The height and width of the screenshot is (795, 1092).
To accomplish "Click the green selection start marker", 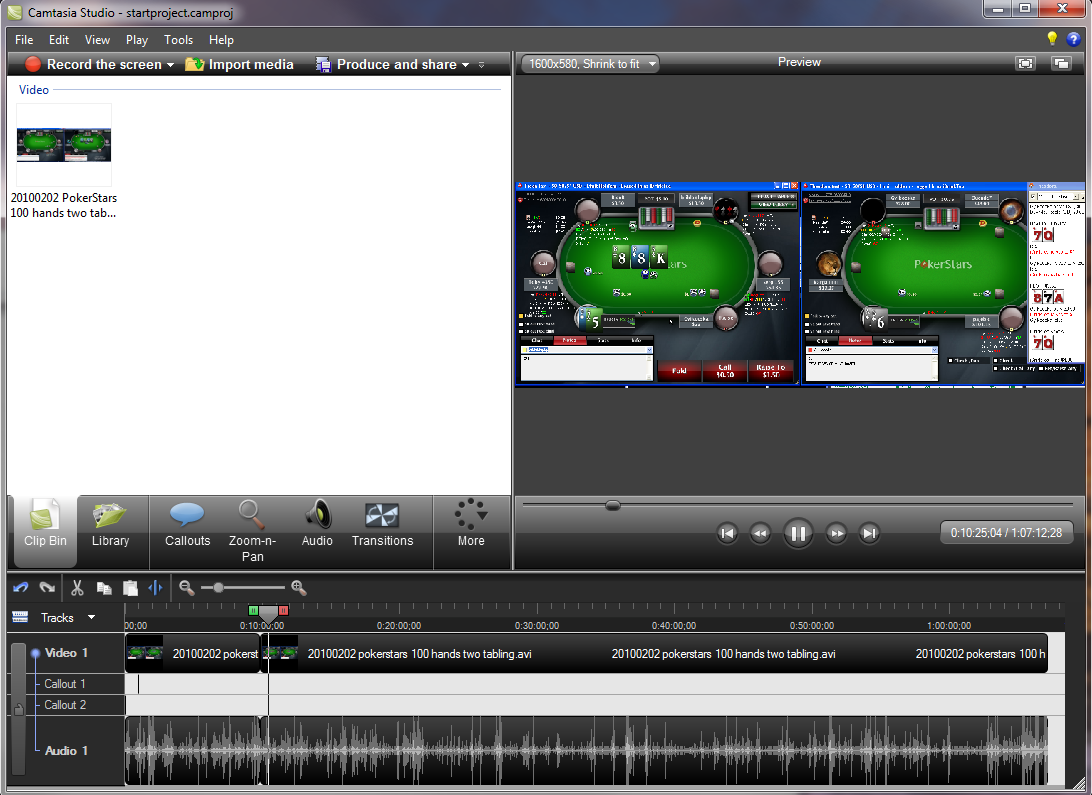I will [x=254, y=611].
